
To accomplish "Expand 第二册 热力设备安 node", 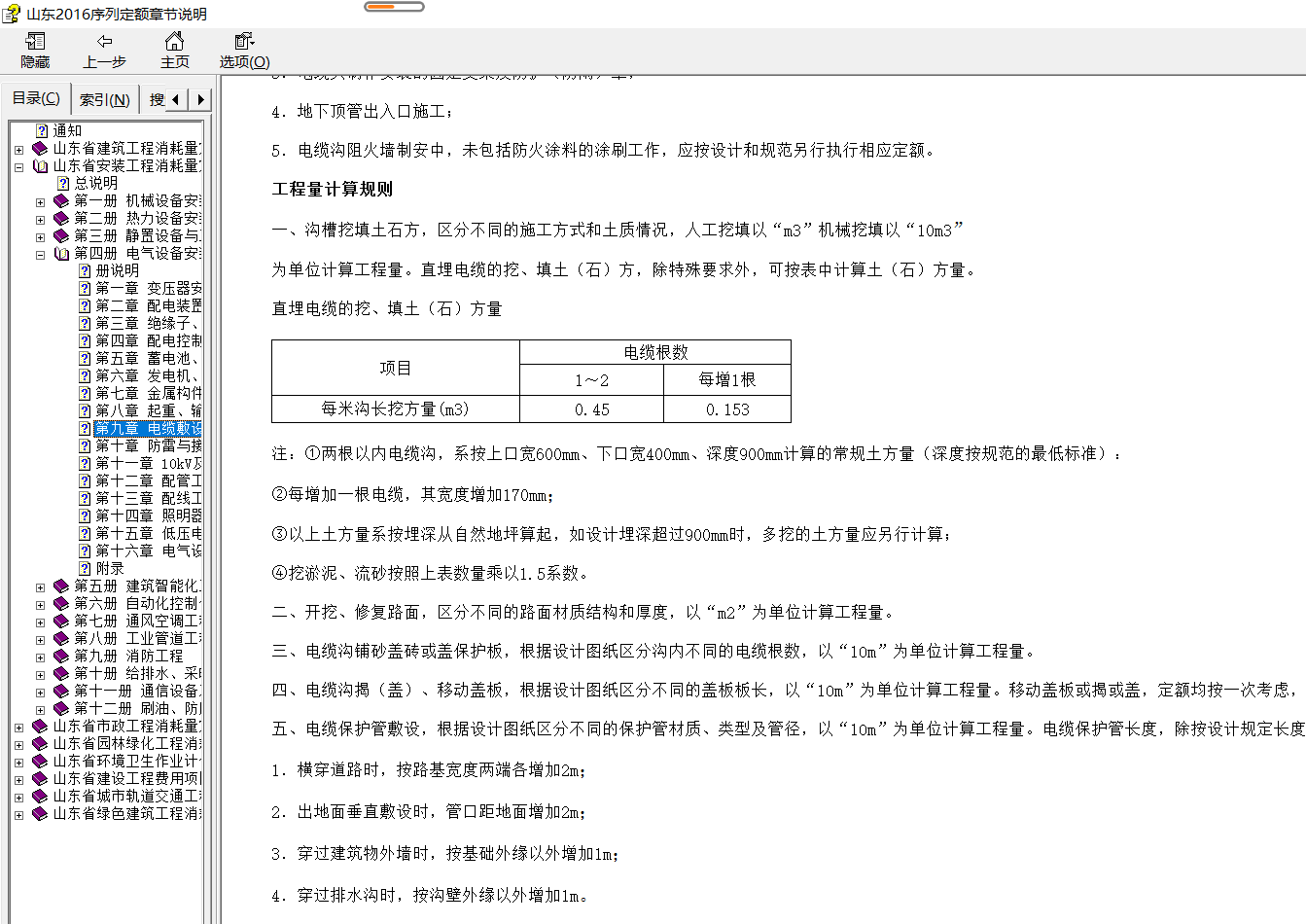I will (40, 219).
